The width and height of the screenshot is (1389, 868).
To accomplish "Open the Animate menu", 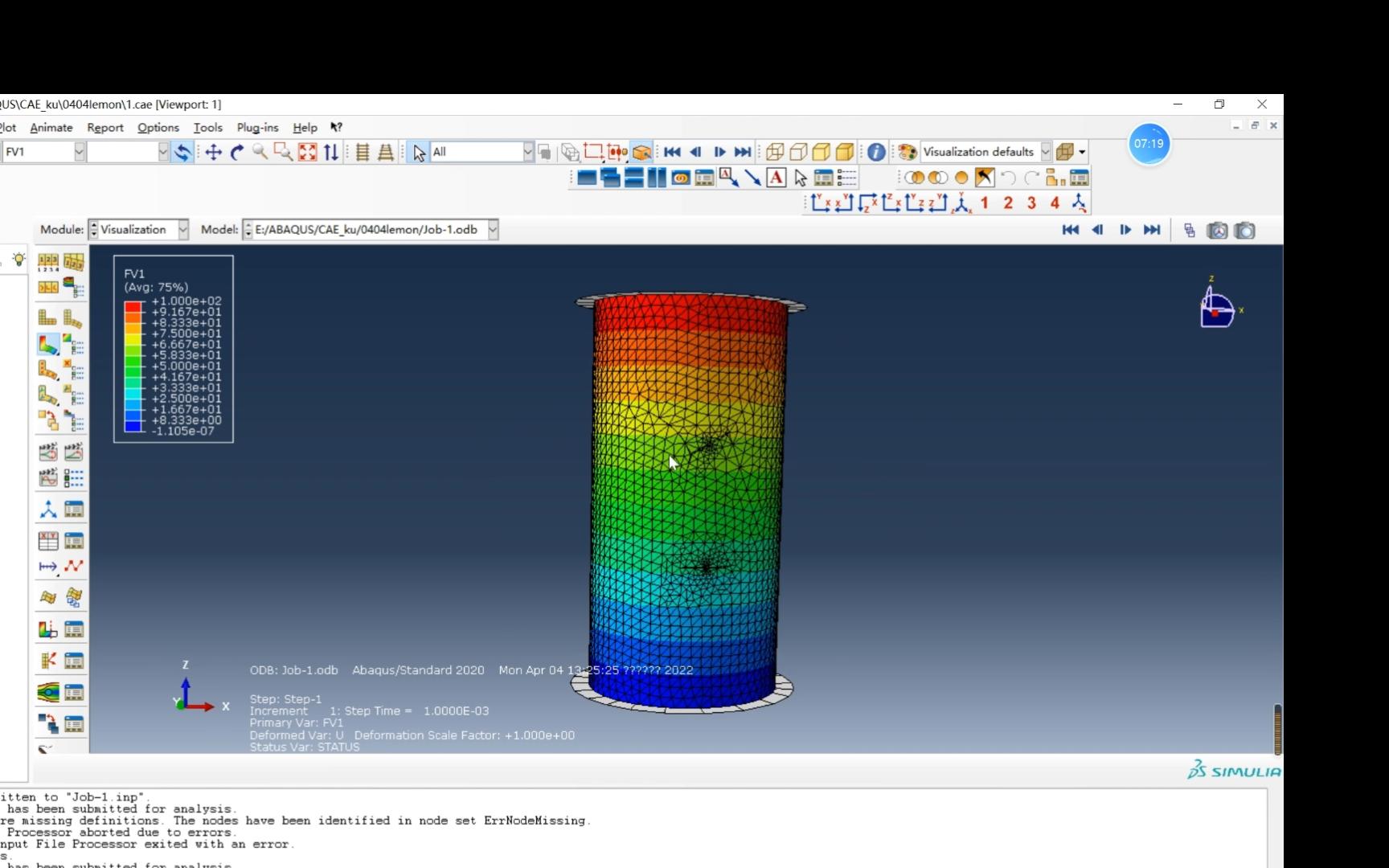I will pyautogui.click(x=51, y=128).
